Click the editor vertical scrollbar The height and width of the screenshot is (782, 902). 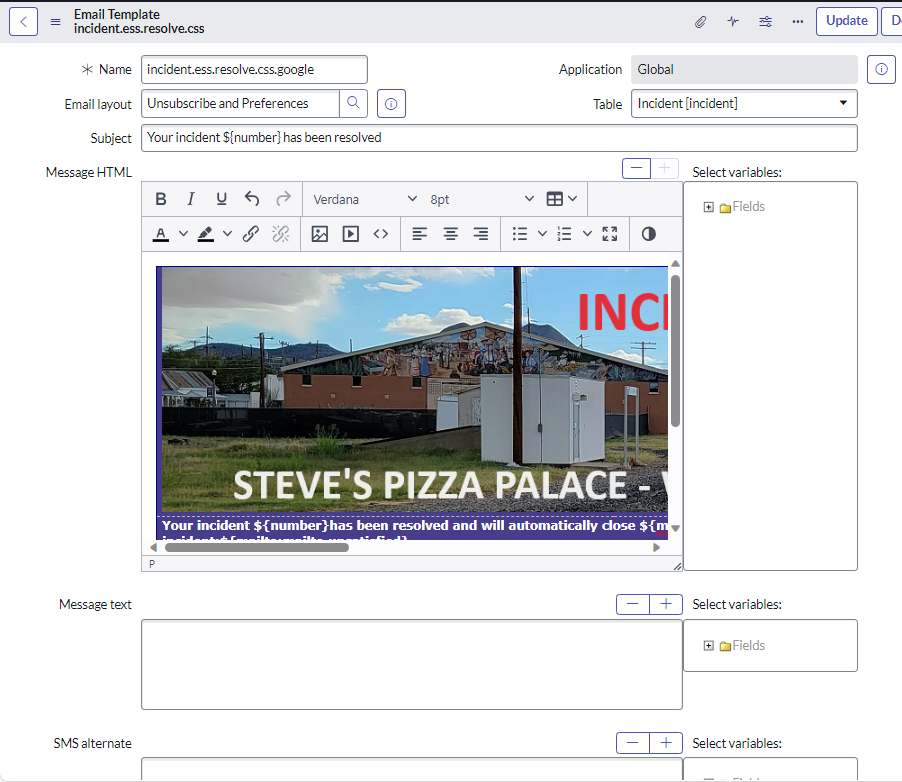tap(675, 350)
